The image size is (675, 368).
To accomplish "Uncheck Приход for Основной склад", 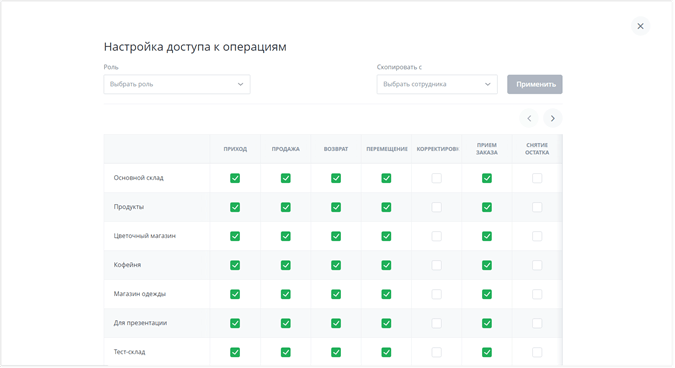I will click(235, 178).
